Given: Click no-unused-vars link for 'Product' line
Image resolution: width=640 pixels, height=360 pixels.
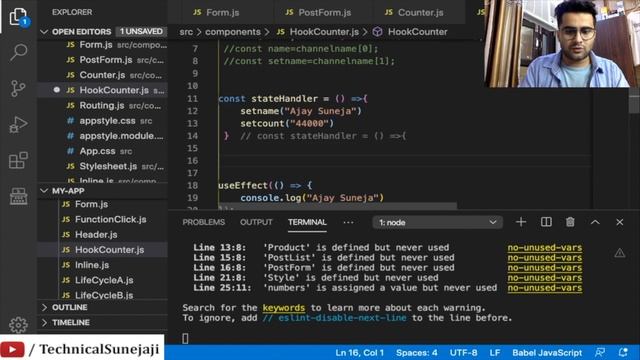Looking at the screenshot, I should click(x=545, y=247).
